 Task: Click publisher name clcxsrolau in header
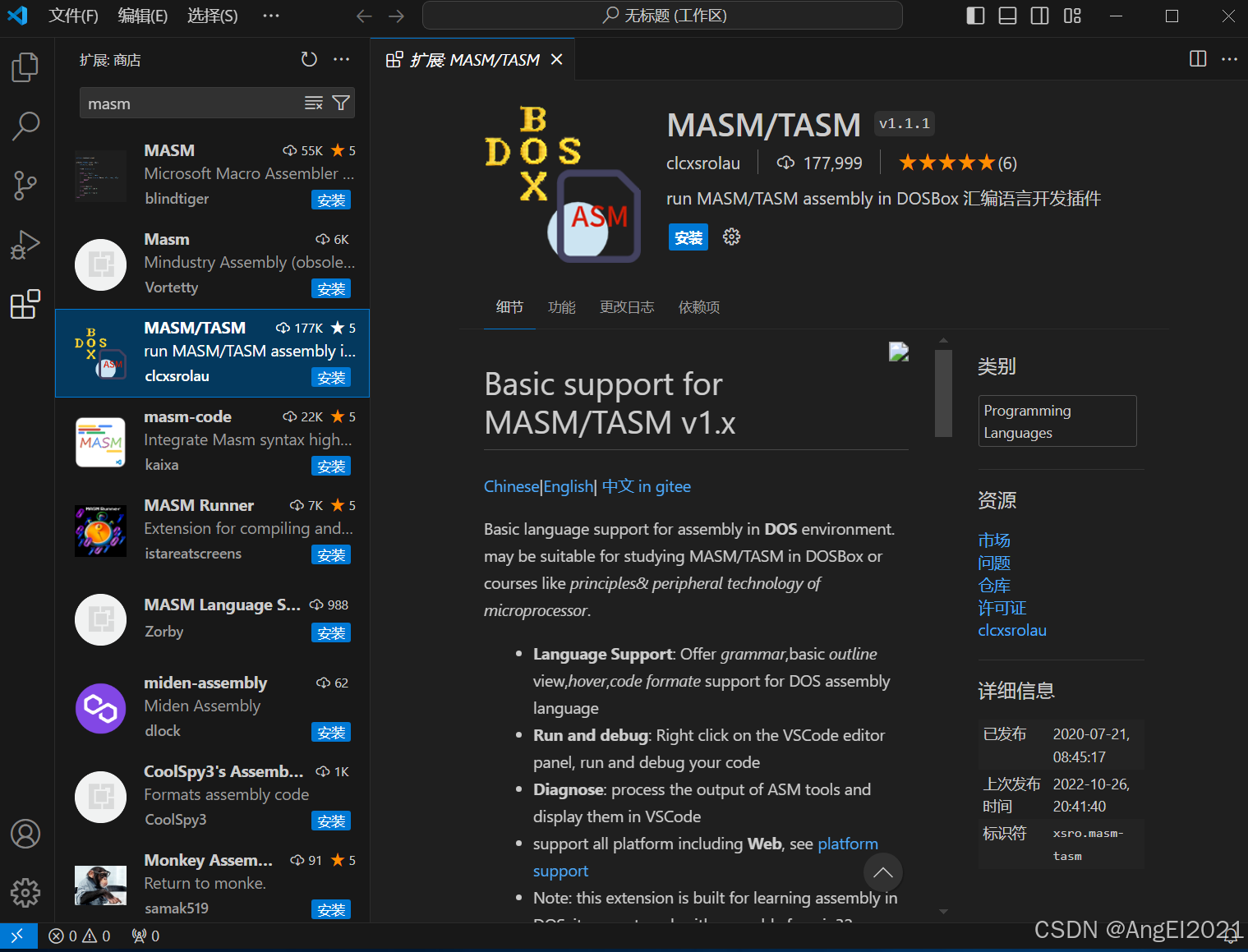coord(703,163)
